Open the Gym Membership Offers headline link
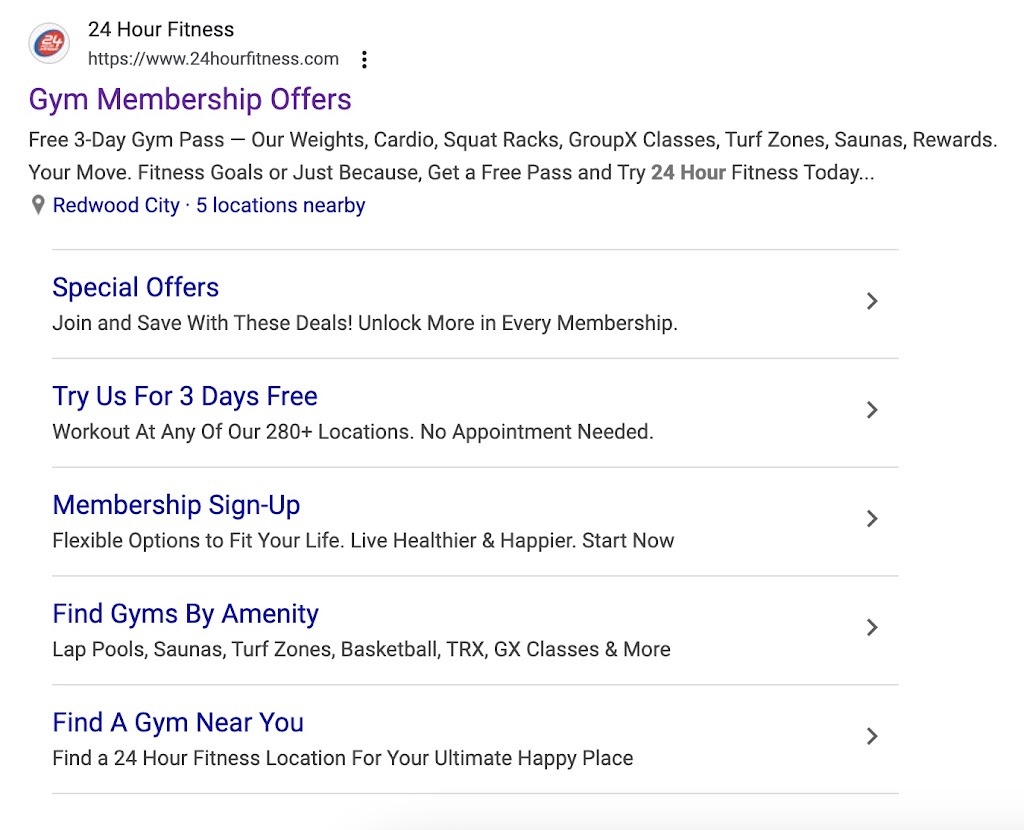 pos(190,99)
